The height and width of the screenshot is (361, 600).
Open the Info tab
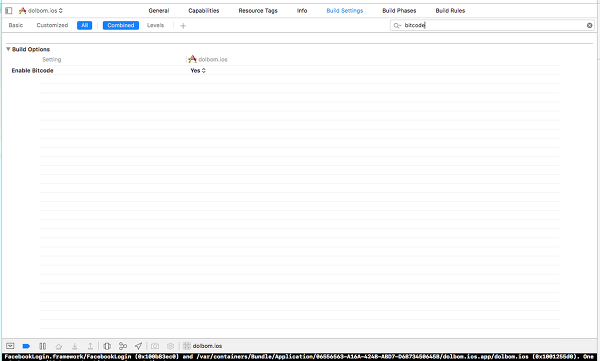coord(302,11)
